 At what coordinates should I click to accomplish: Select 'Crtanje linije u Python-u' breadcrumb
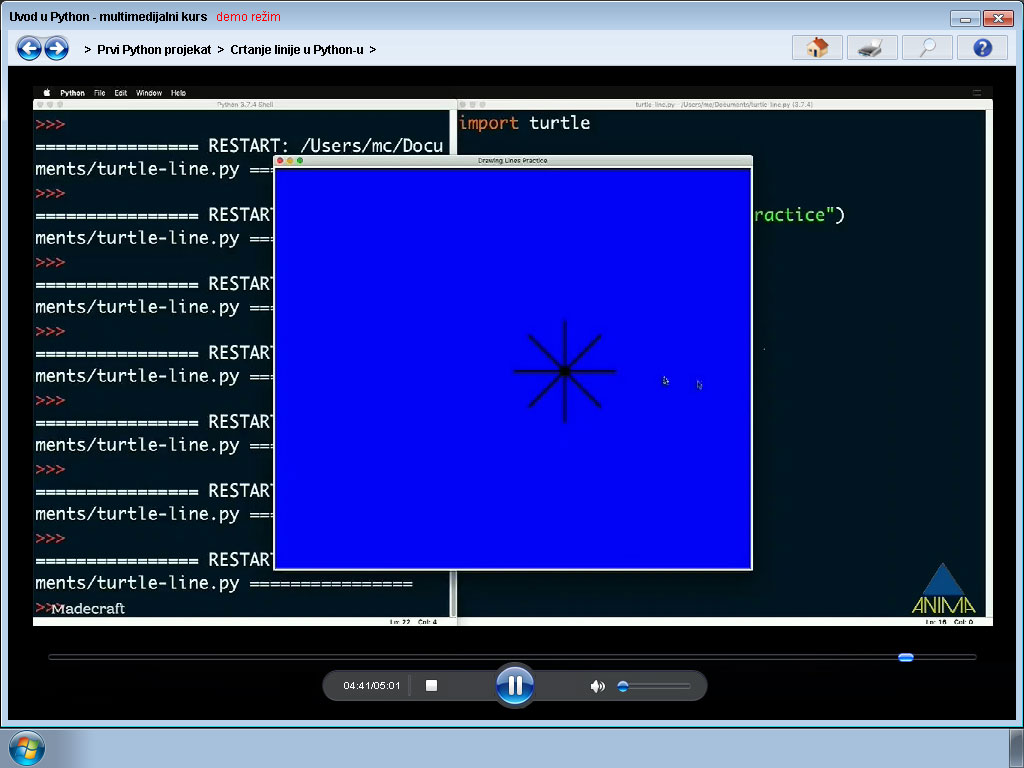297,49
